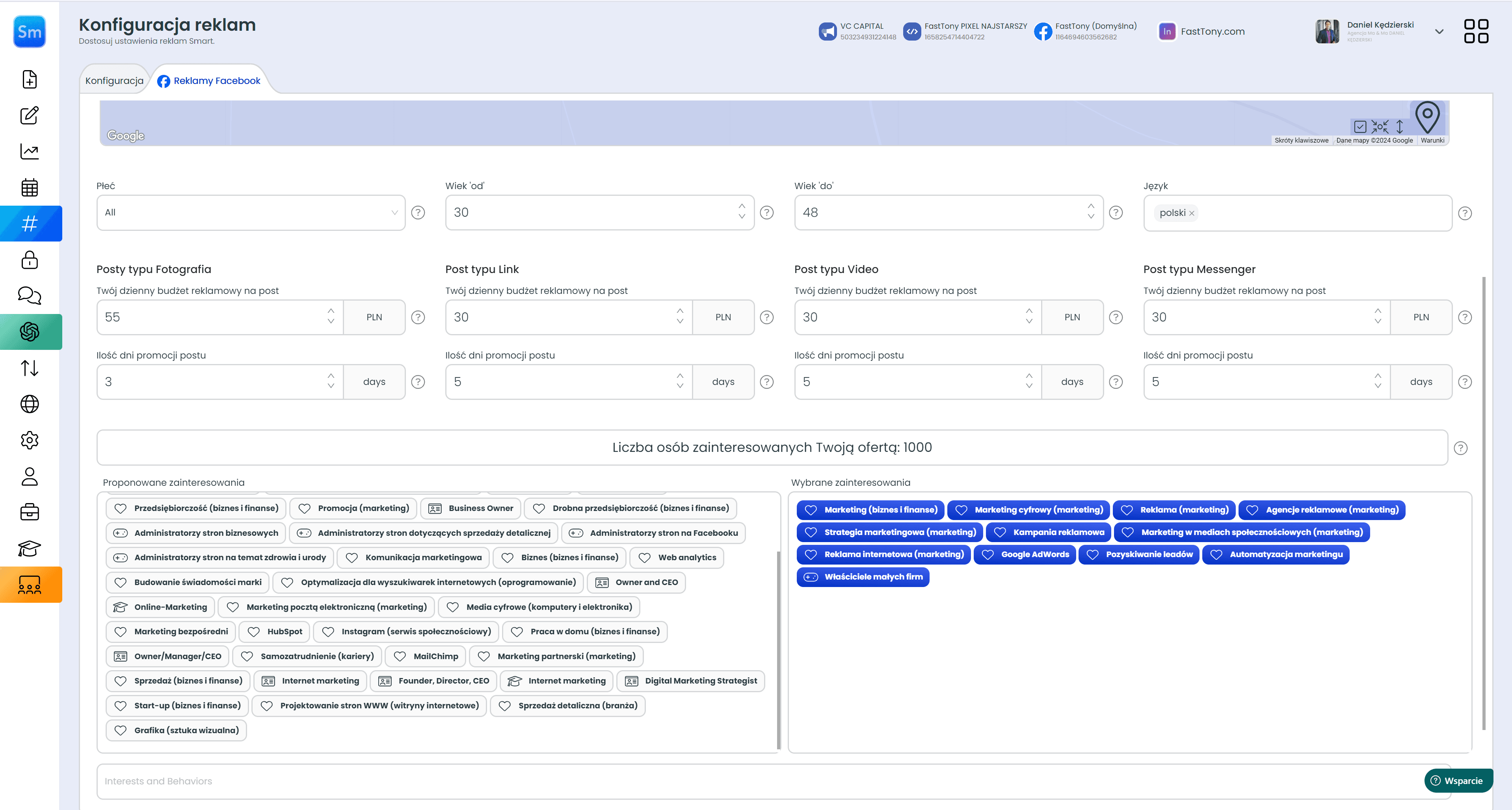Open the up-down arrows sidebar icon

(x=30, y=368)
